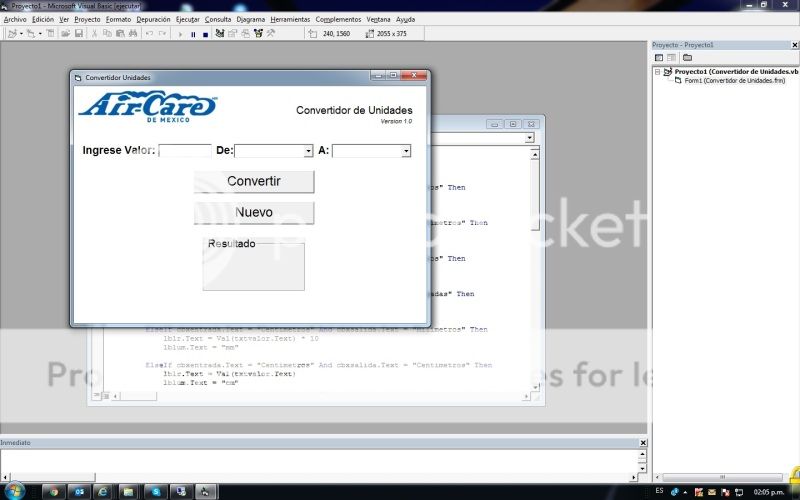This screenshot has height=500, width=800.
Task: Click the End (stop) toolbar button
Action: [206, 34]
